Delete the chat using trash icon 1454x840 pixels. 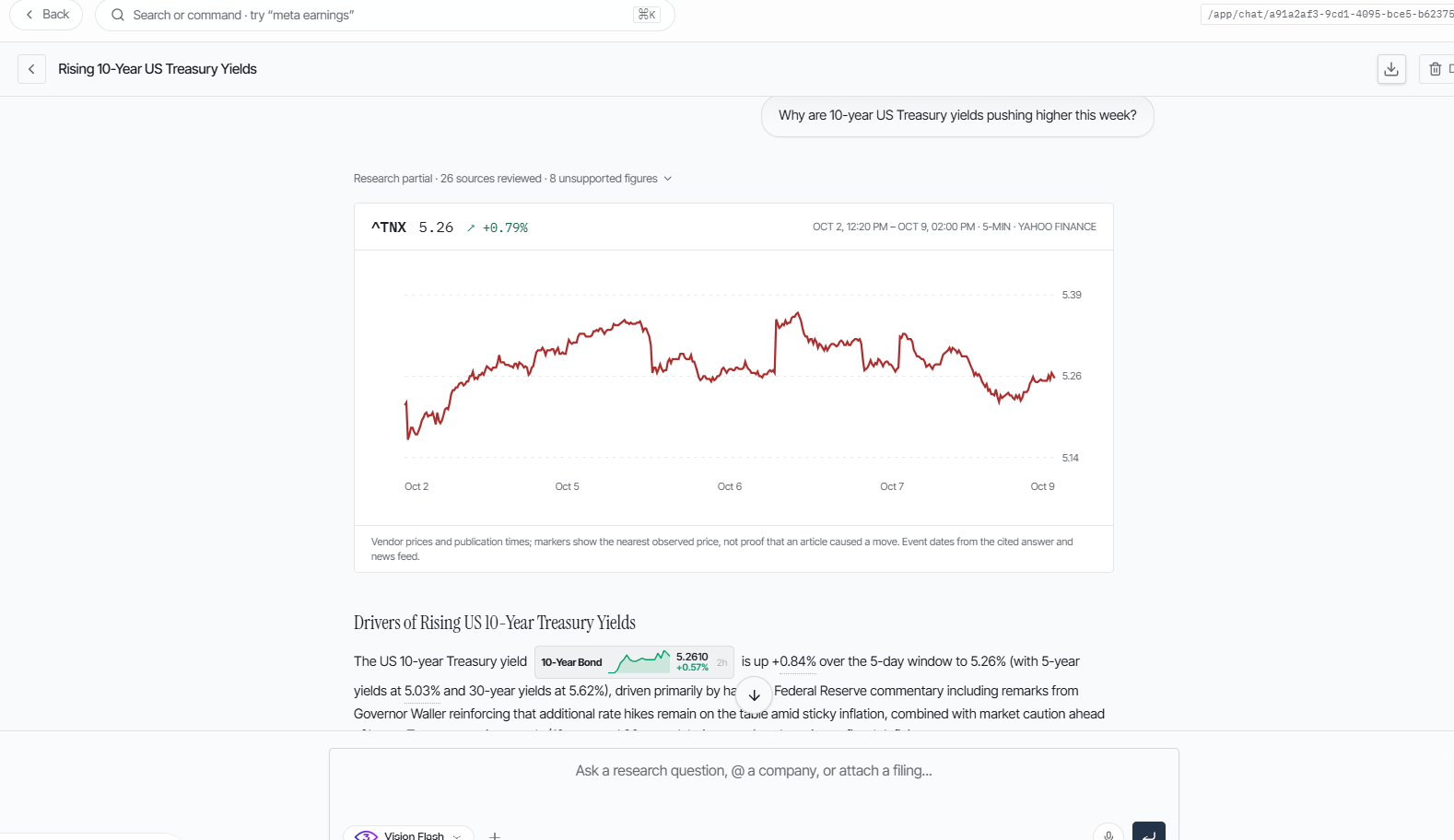(1436, 69)
